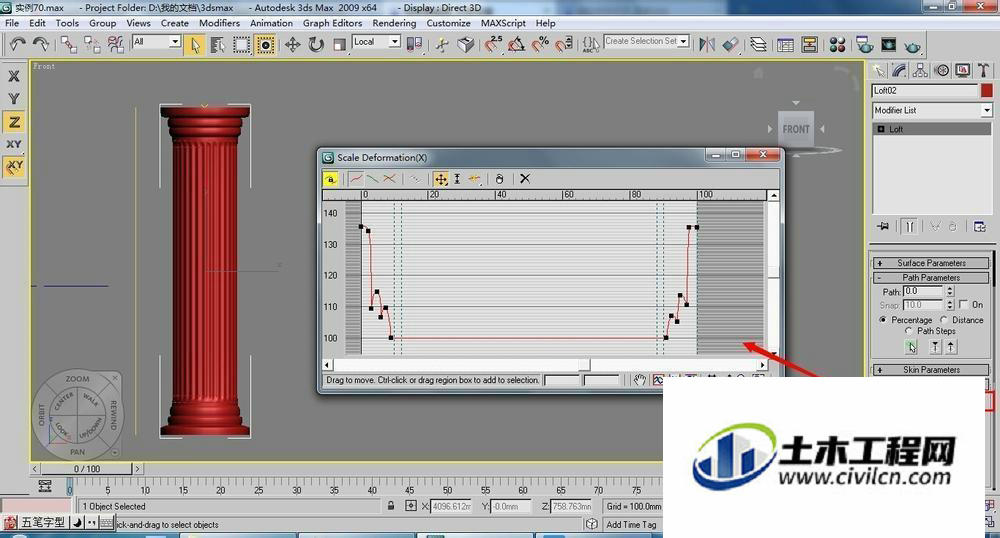This screenshot has height=538, width=1000.
Task: Click the Add Time Tag button
Action: click(x=631, y=525)
